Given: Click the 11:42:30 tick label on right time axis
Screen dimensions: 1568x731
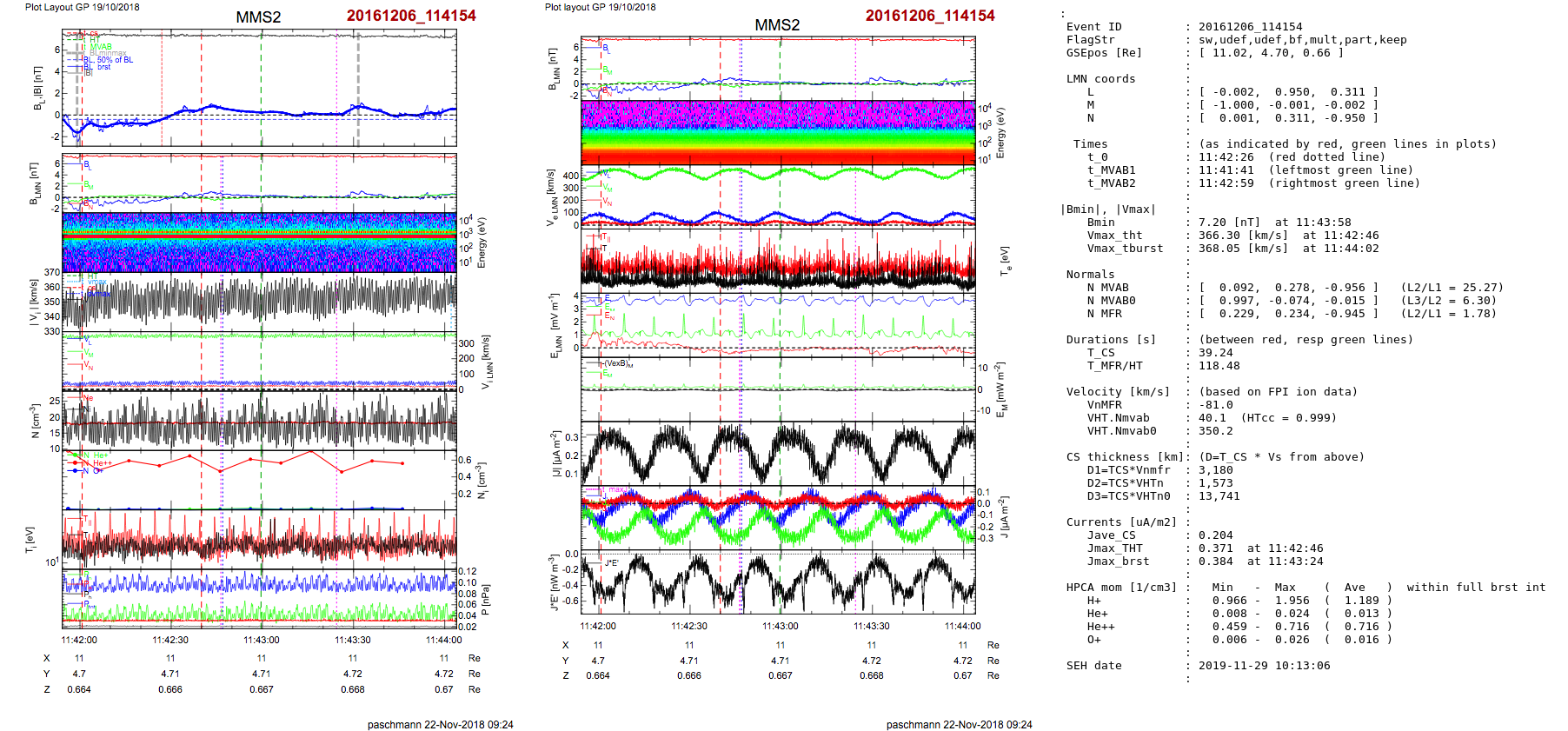Looking at the screenshot, I should [x=688, y=626].
